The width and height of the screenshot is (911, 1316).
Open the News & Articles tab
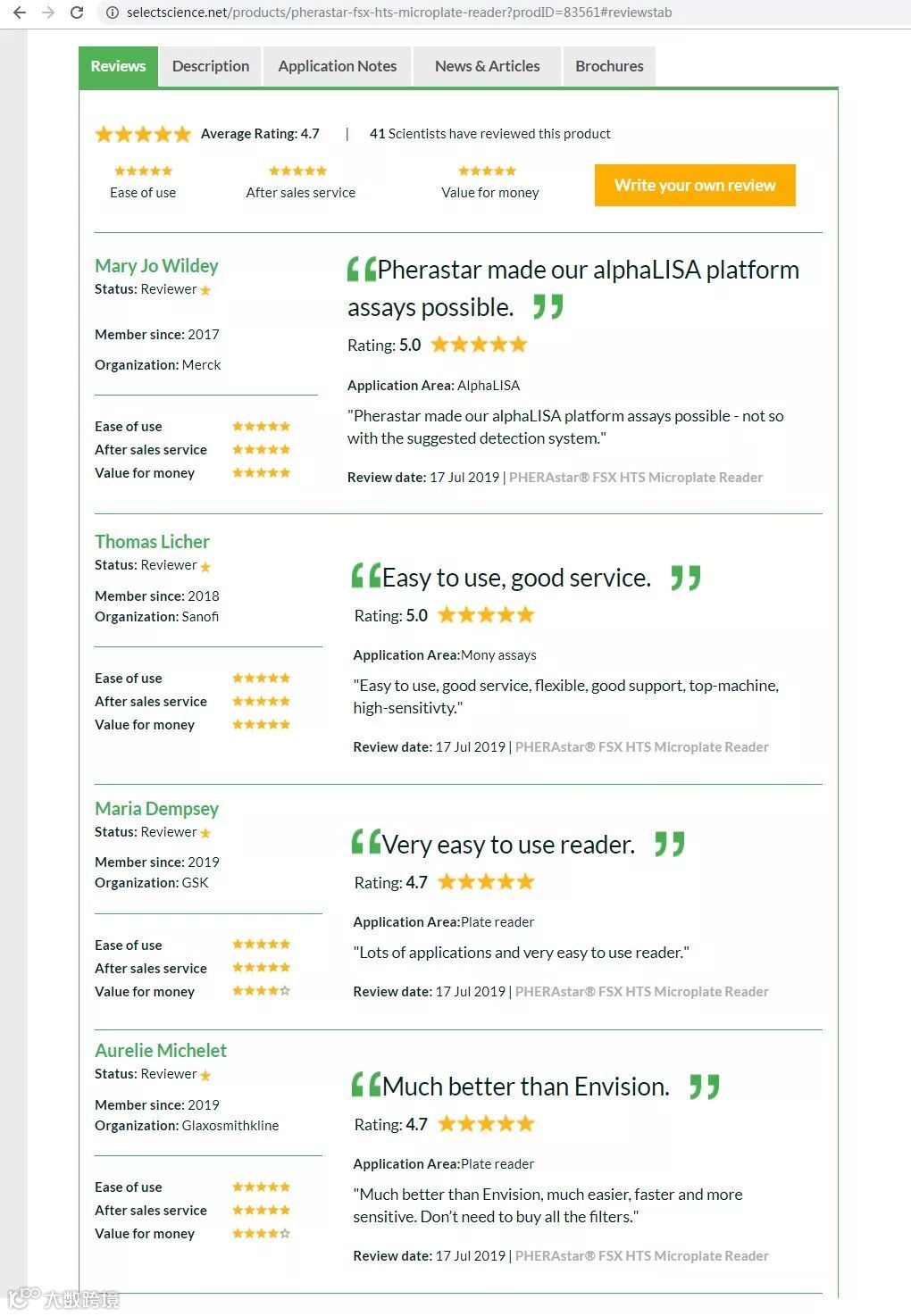488,66
